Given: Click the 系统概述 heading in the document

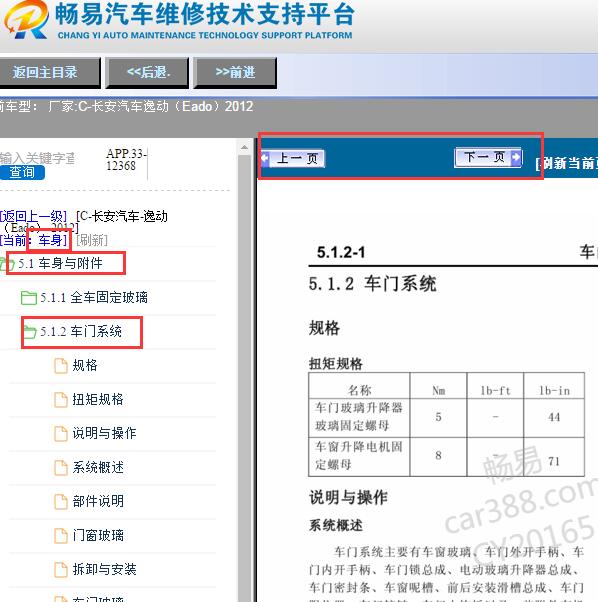Looking at the screenshot, I should (x=336, y=525).
